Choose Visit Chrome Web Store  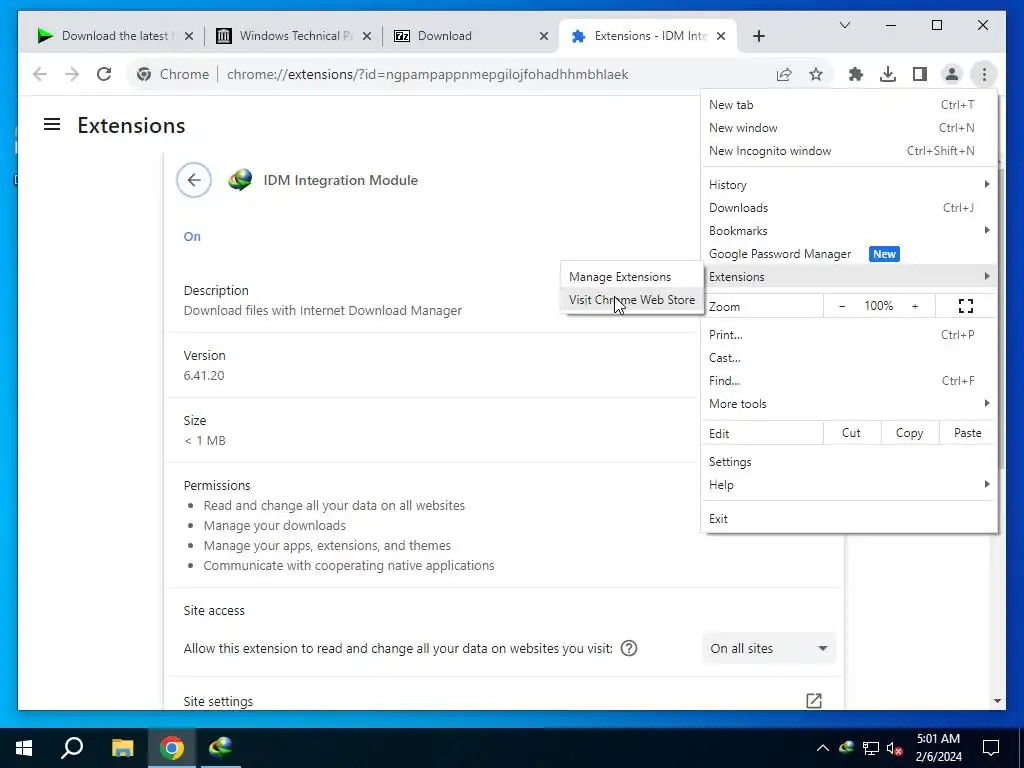632,300
